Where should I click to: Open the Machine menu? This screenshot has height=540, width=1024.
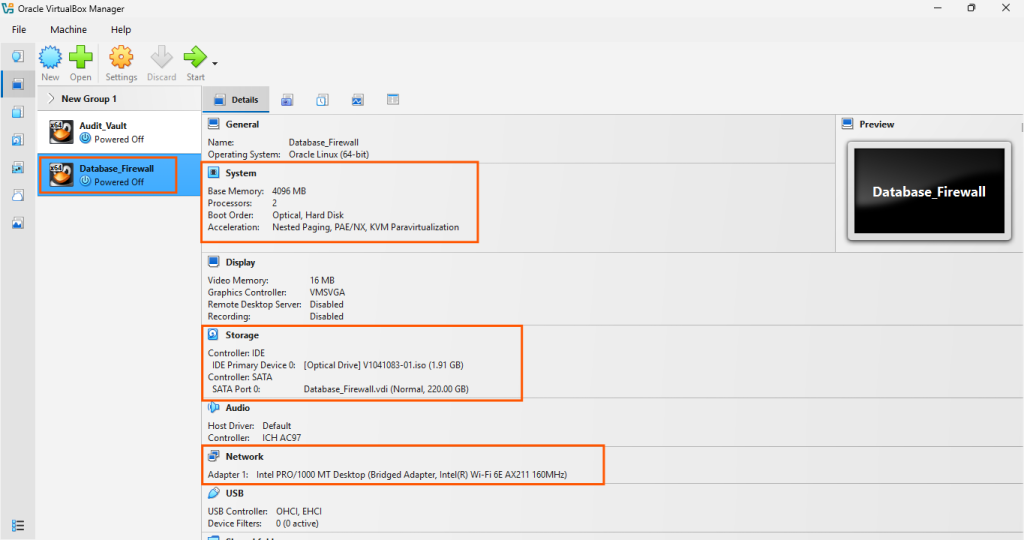[69, 29]
